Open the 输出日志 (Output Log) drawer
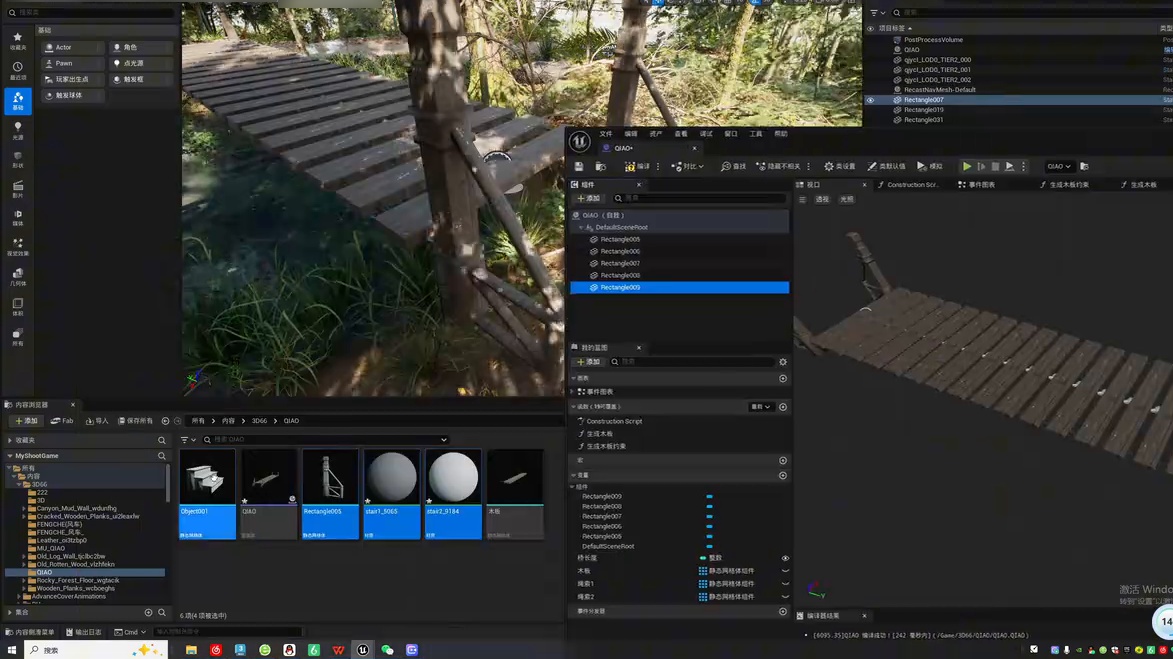The height and width of the screenshot is (659, 1173). click(x=84, y=632)
